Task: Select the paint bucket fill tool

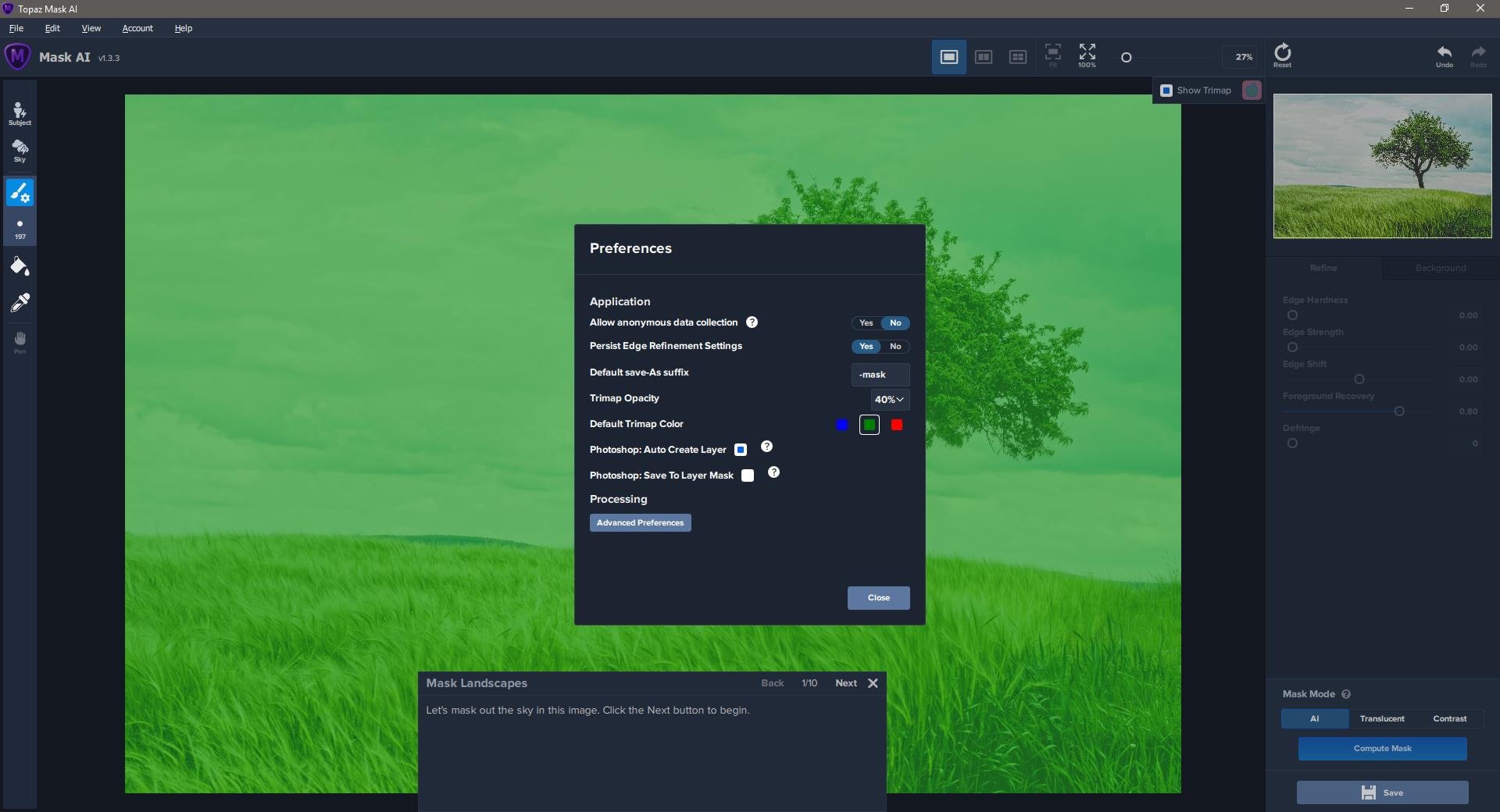Action: [x=20, y=267]
